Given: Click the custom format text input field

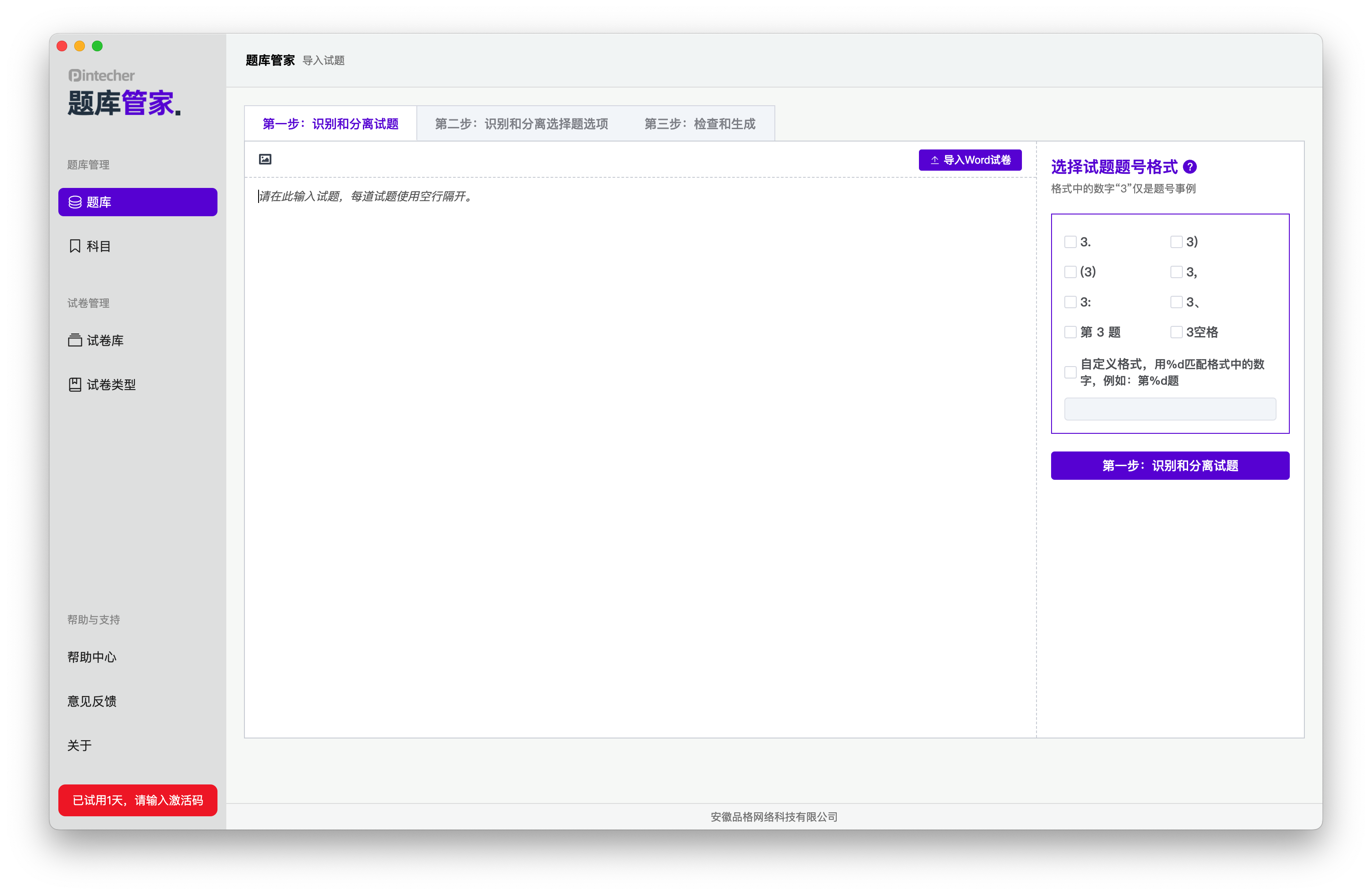Looking at the screenshot, I should [1170, 409].
